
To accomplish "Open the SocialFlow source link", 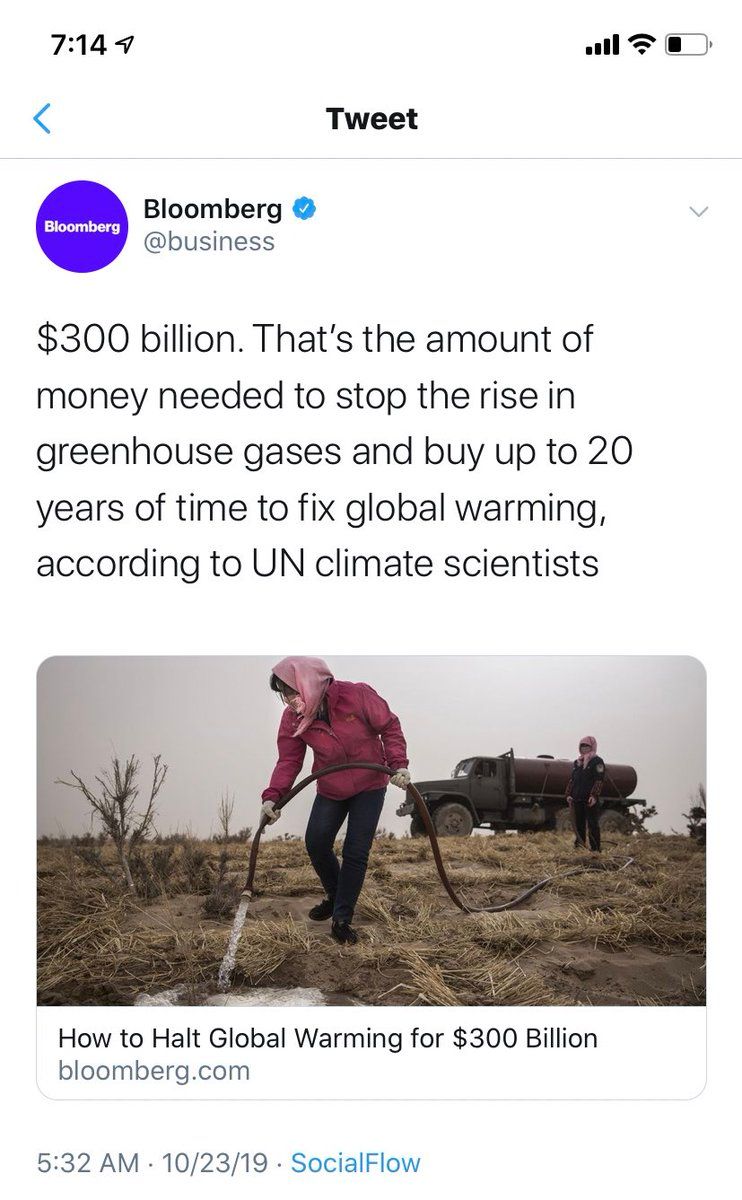I will click(x=355, y=1163).
